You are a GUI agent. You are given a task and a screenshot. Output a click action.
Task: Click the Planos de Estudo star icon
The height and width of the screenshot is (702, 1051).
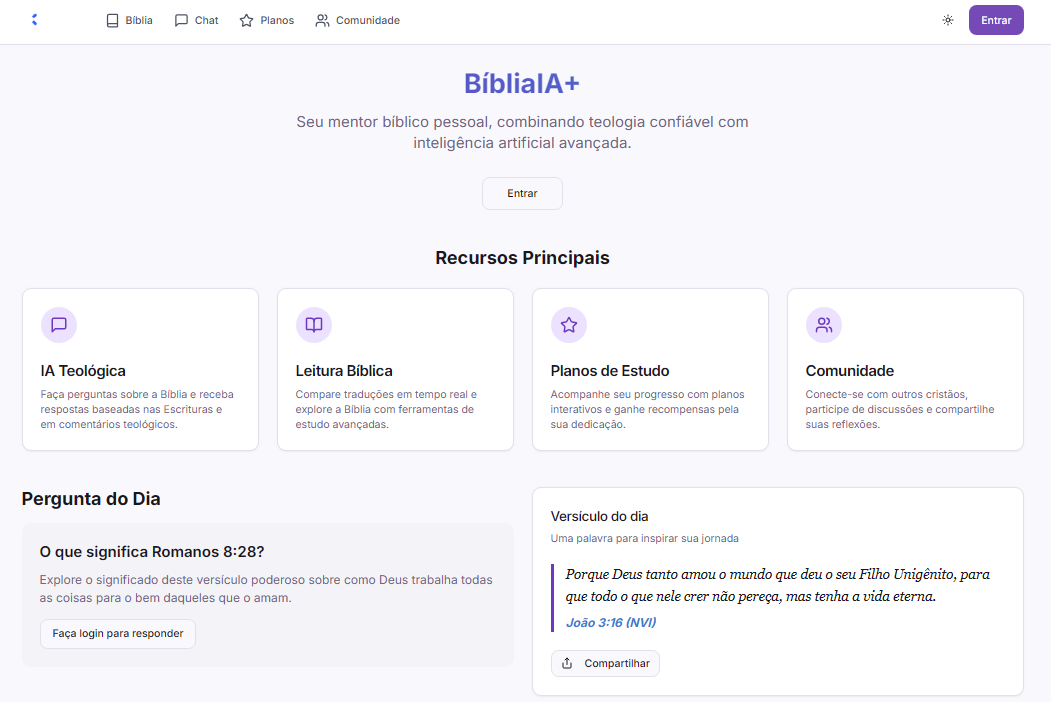pyautogui.click(x=569, y=325)
